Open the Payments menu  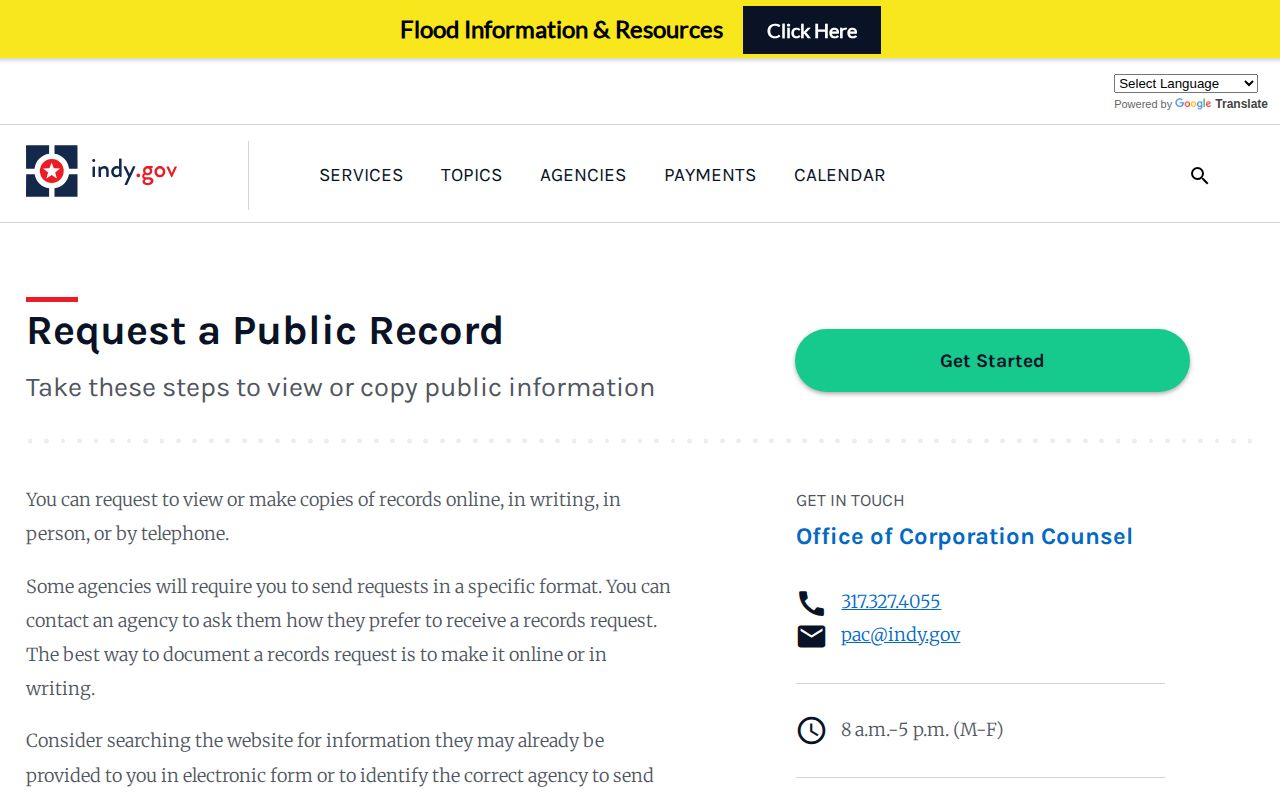tap(710, 175)
